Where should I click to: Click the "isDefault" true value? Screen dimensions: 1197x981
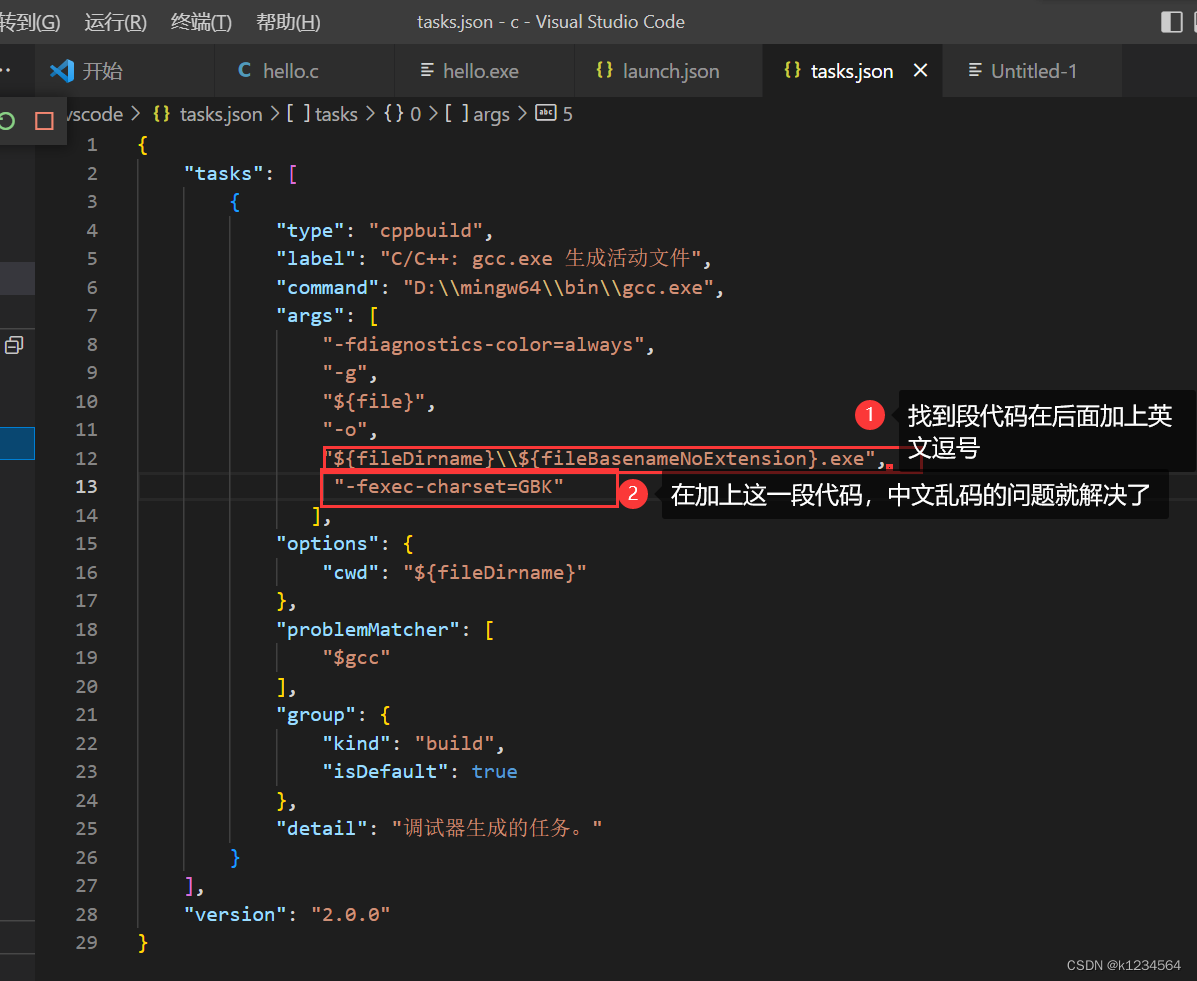point(494,772)
